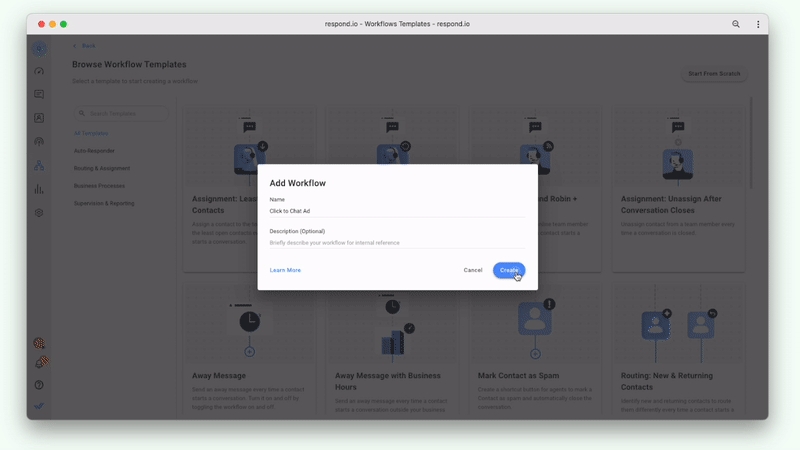
Task: Open the Learn More link
Action: pyautogui.click(x=285, y=270)
